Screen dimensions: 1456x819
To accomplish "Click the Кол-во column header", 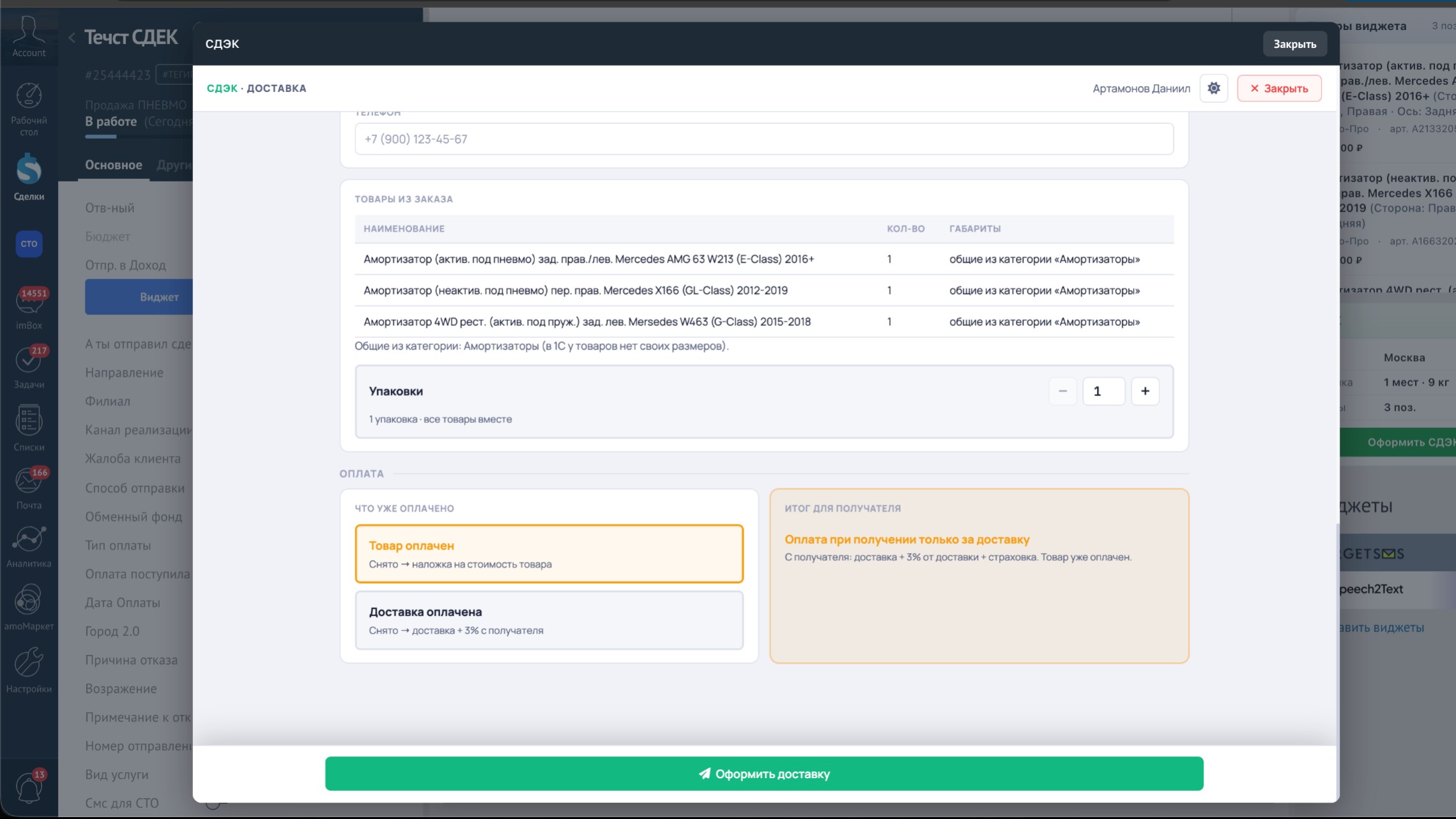I will click(905, 229).
